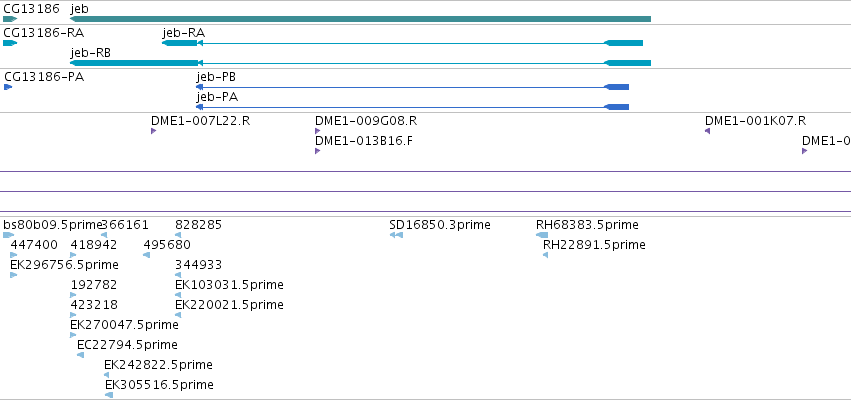Click the DME1-009G08.R marker arrow
The image size is (851, 400).
(317, 131)
